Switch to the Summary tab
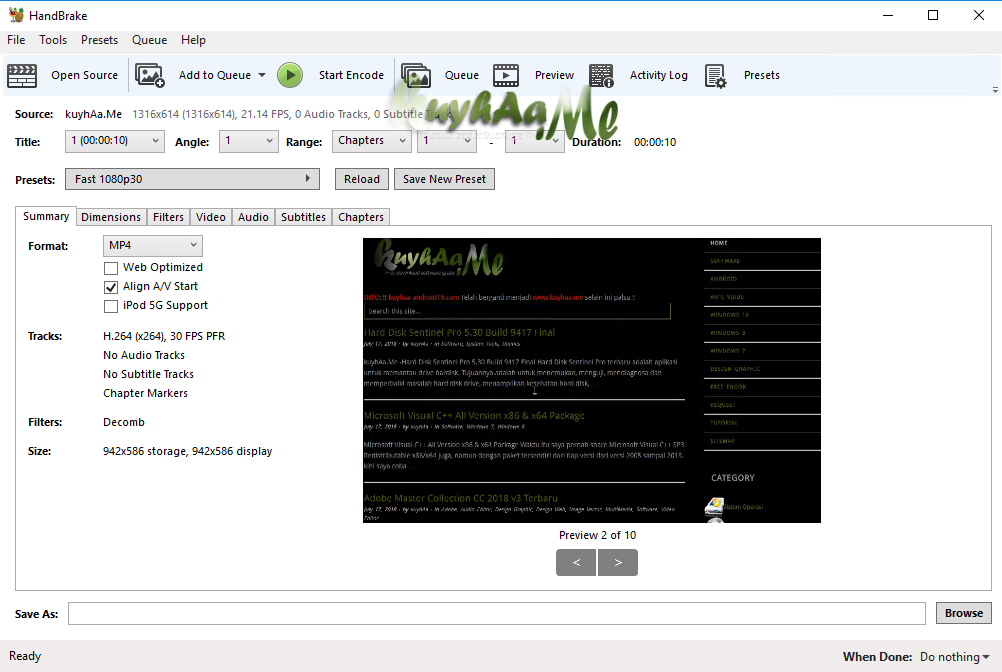Screen dimensions: 1002x672 coord(46,216)
